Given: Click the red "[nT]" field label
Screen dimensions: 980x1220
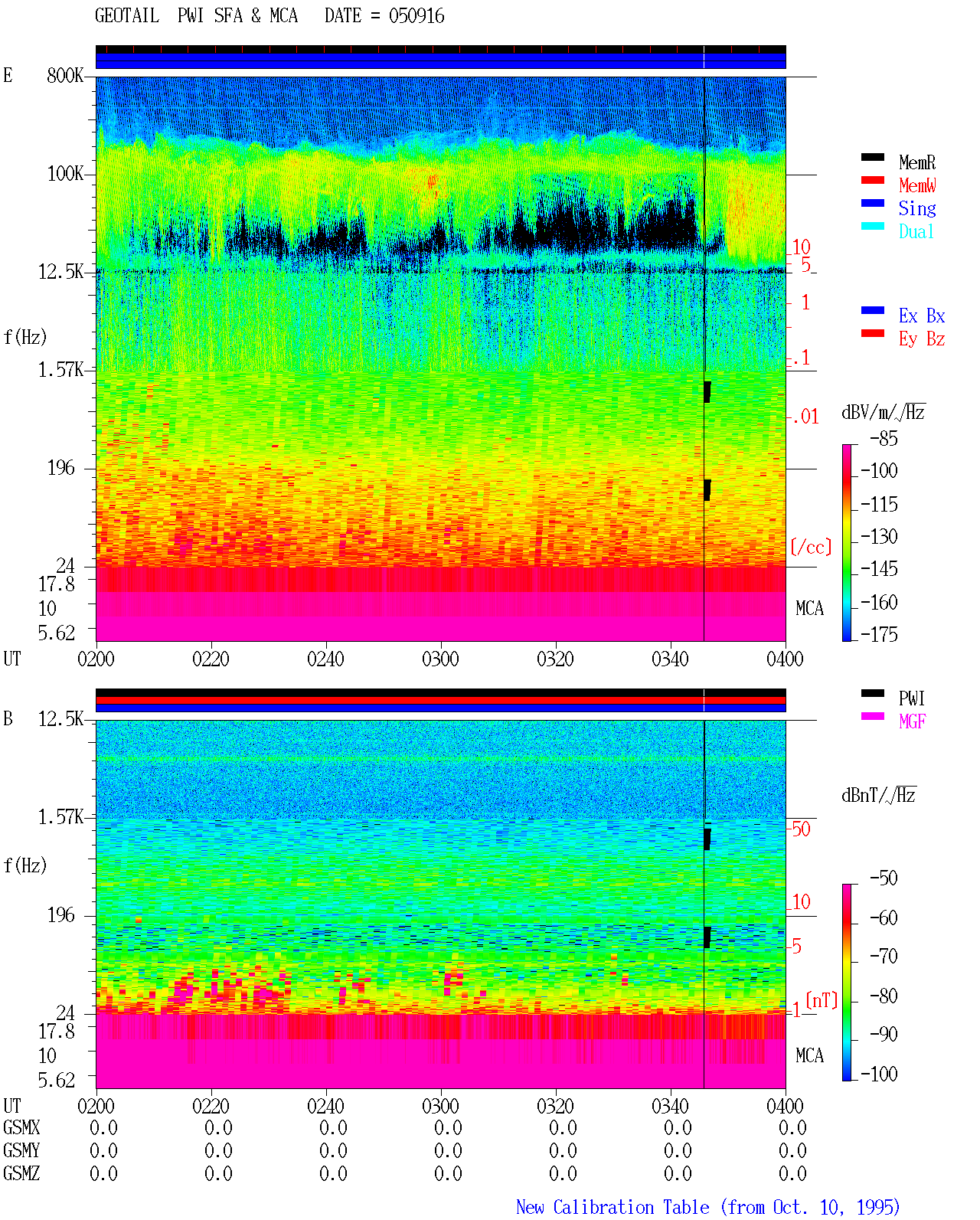Looking at the screenshot, I should [822, 1000].
